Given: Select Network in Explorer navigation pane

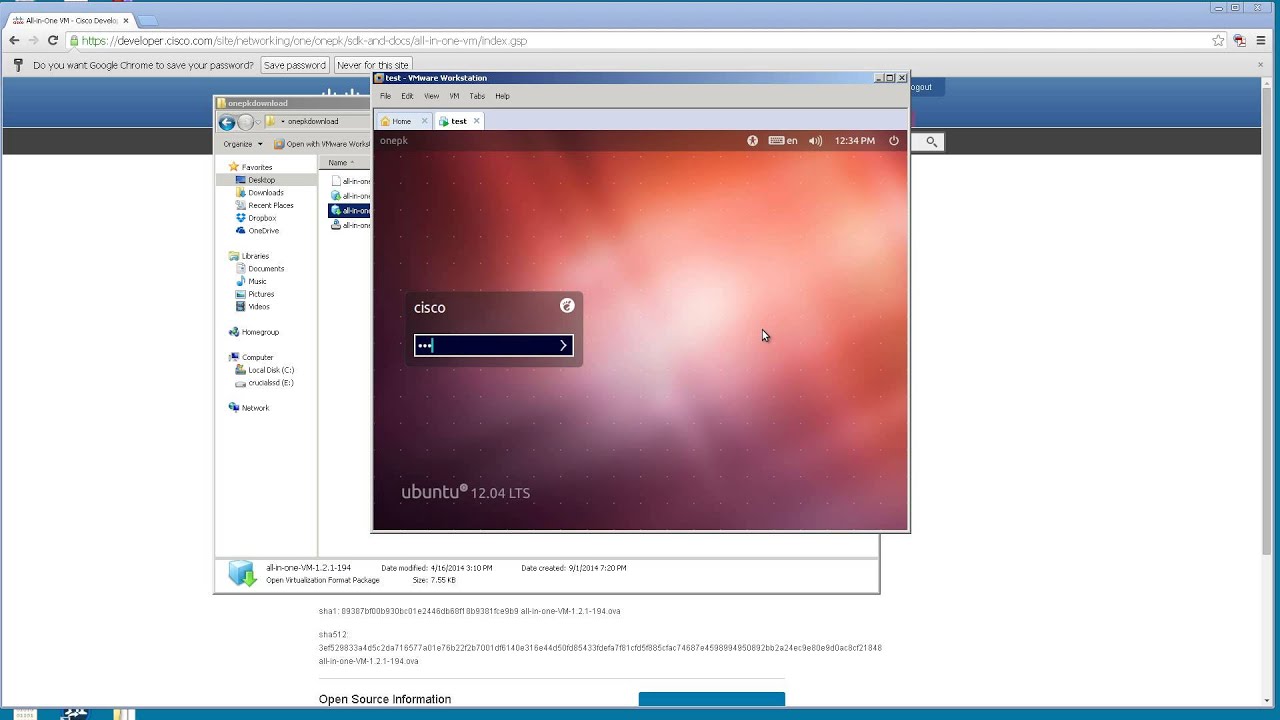Looking at the screenshot, I should click(x=254, y=408).
